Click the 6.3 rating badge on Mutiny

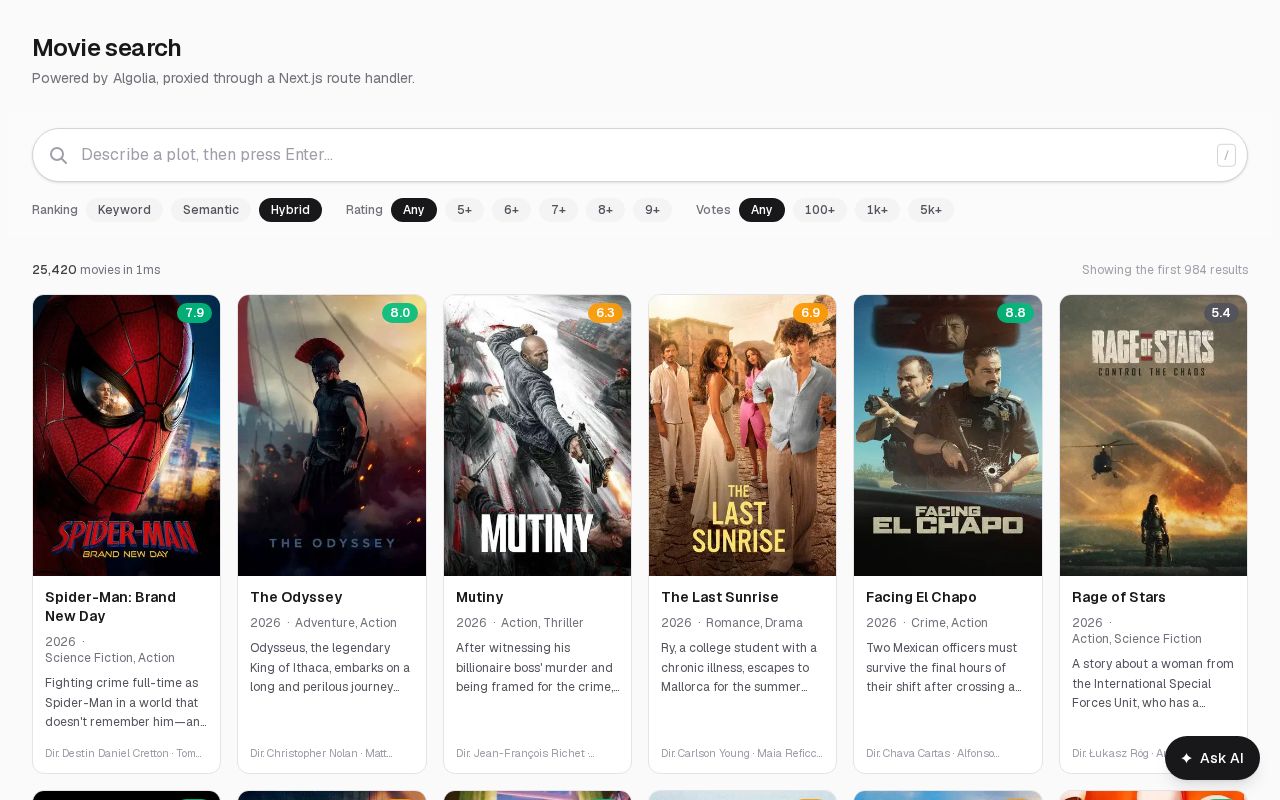coord(605,313)
